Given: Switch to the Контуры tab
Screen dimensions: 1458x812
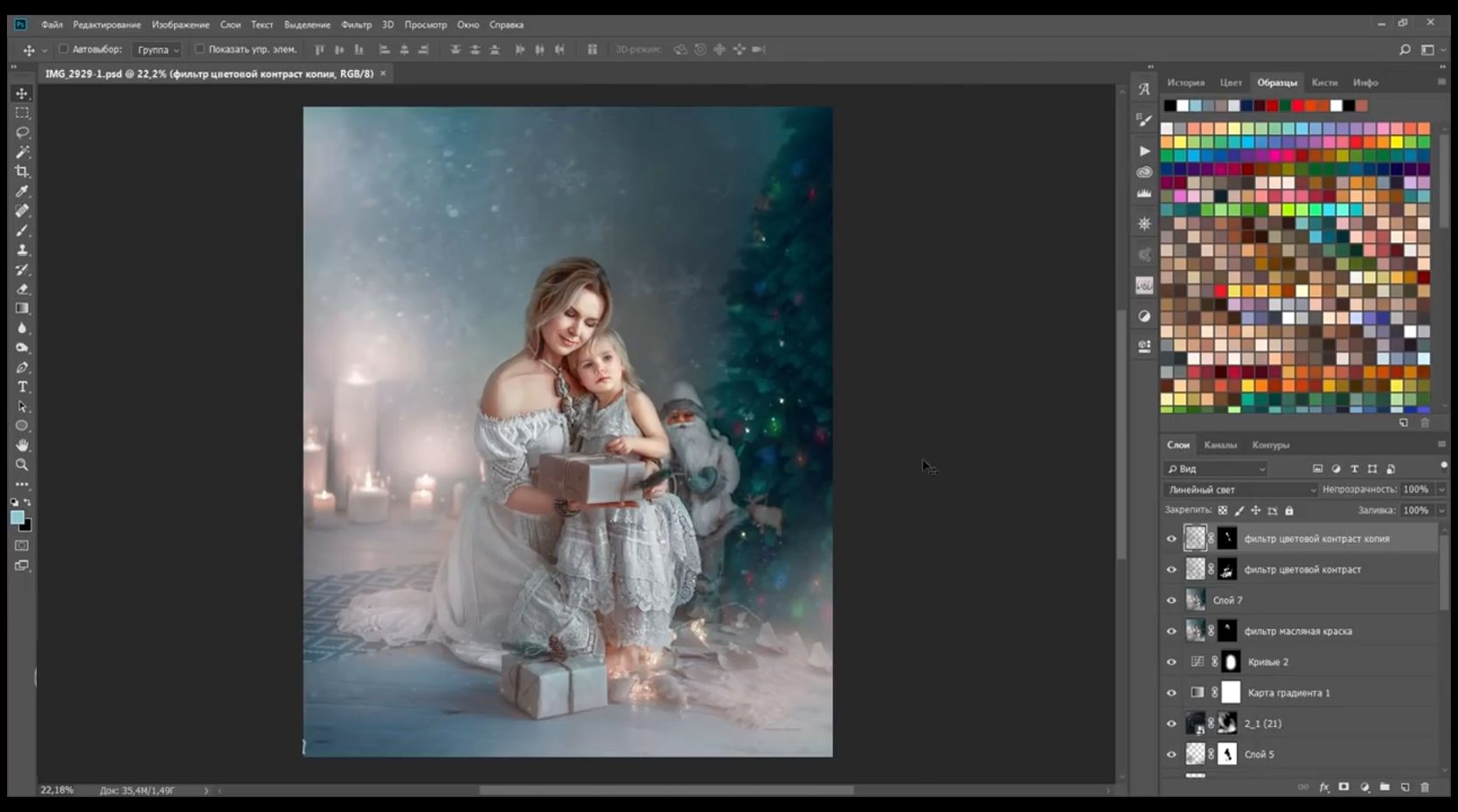Looking at the screenshot, I should pos(1270,445).
